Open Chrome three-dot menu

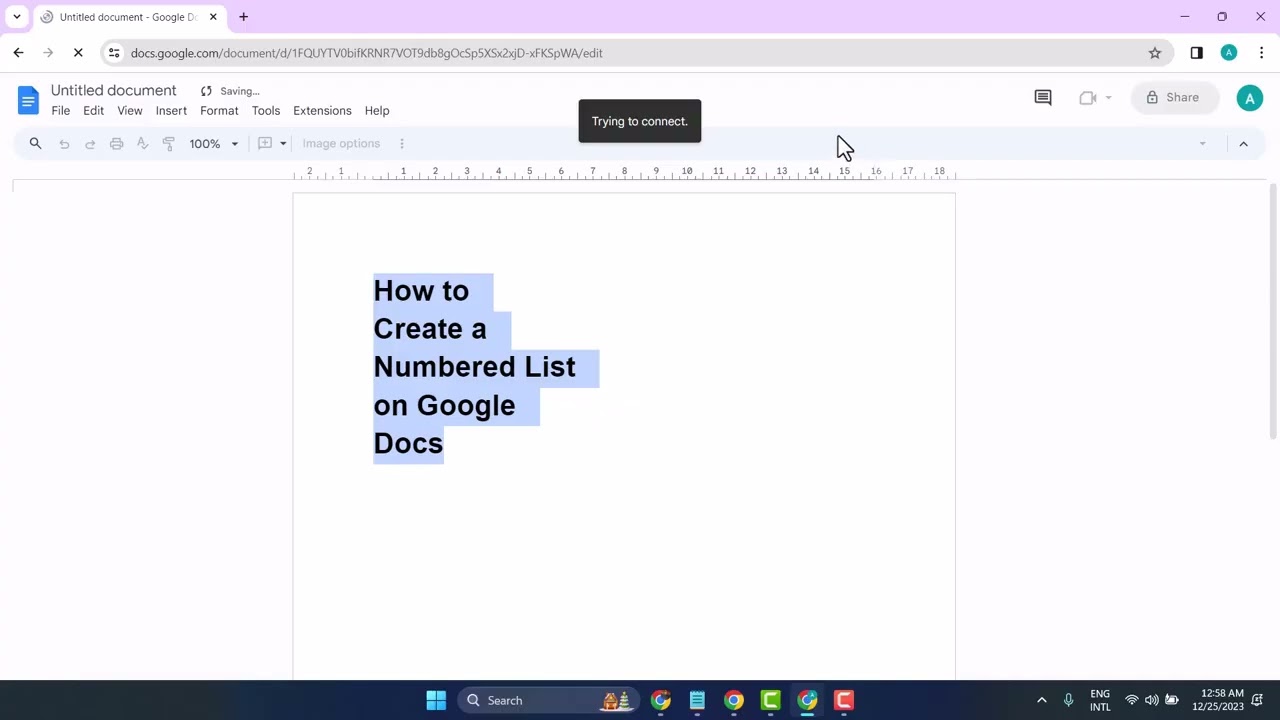click(x=1261, y=53)
